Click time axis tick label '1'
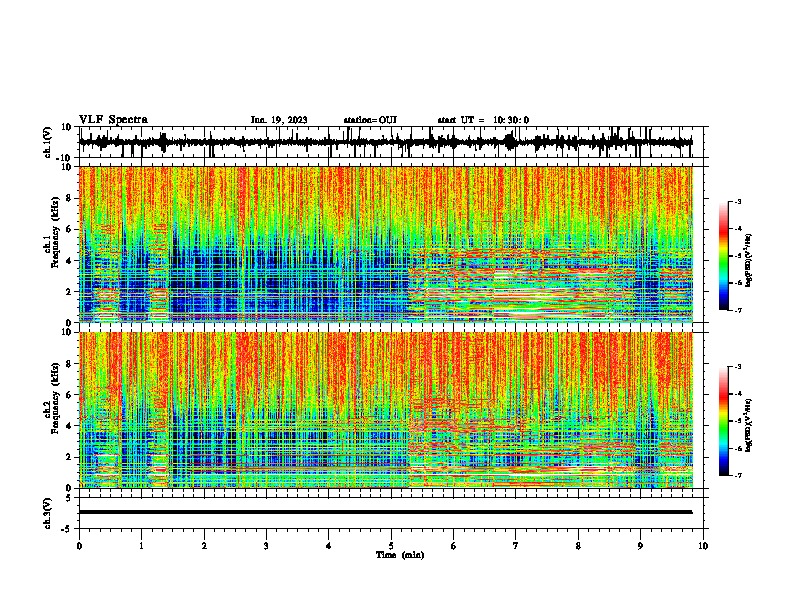The image size is (792, 612). click(141, 546)
